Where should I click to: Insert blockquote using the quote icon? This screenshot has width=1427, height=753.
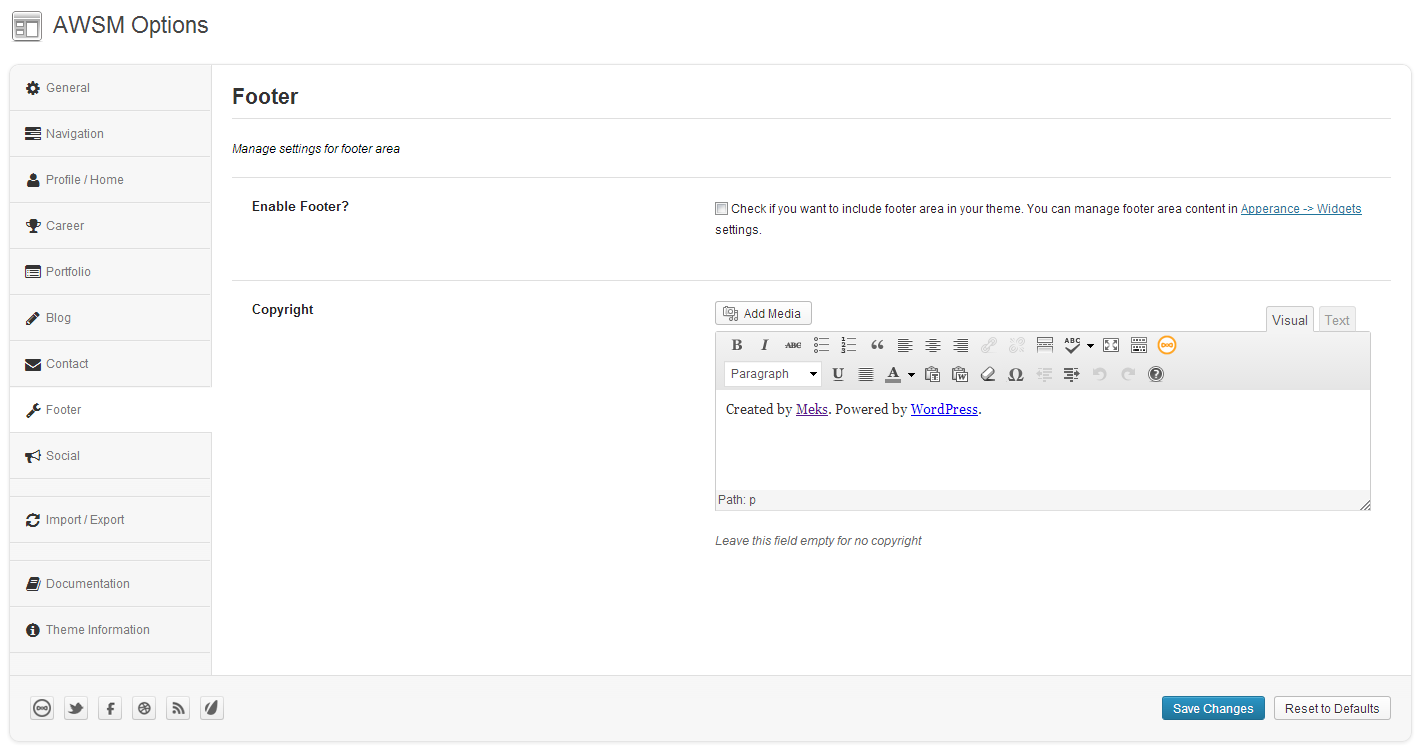point(877,345)
